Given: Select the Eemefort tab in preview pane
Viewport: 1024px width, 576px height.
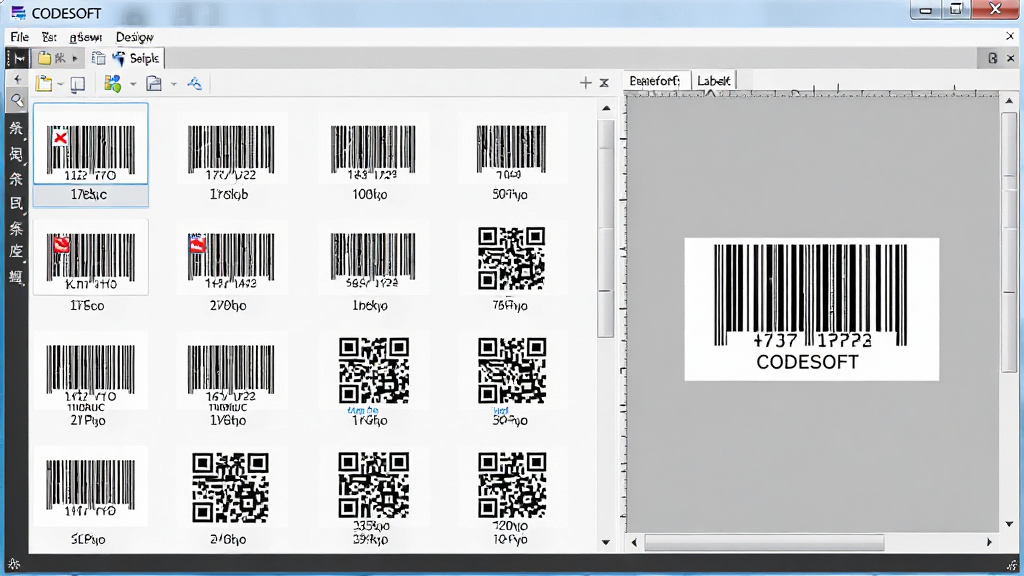Looking at the screenshot, I should 655,81.
